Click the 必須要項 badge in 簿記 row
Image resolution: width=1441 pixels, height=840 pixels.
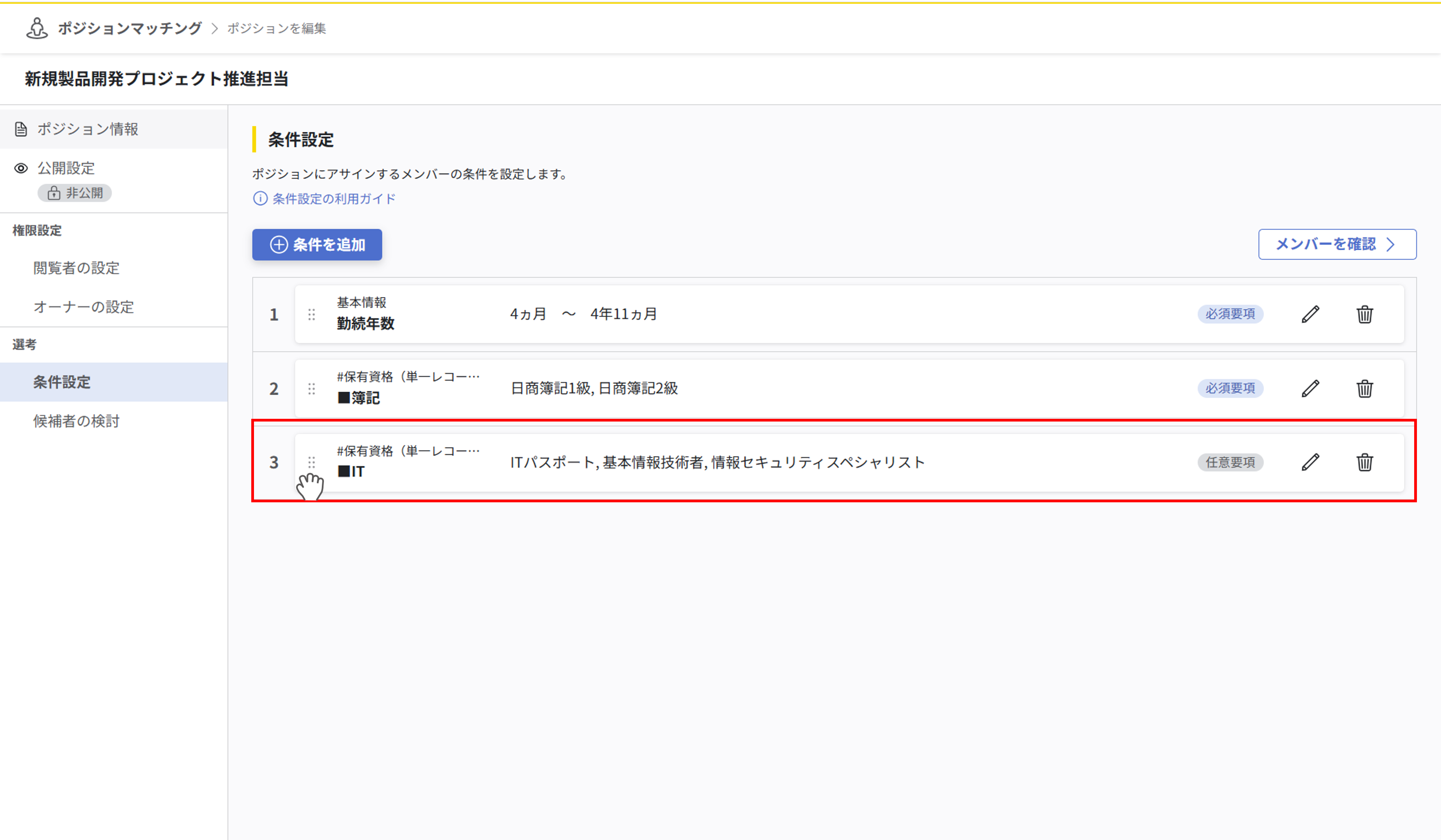[x=1230, y=388]
